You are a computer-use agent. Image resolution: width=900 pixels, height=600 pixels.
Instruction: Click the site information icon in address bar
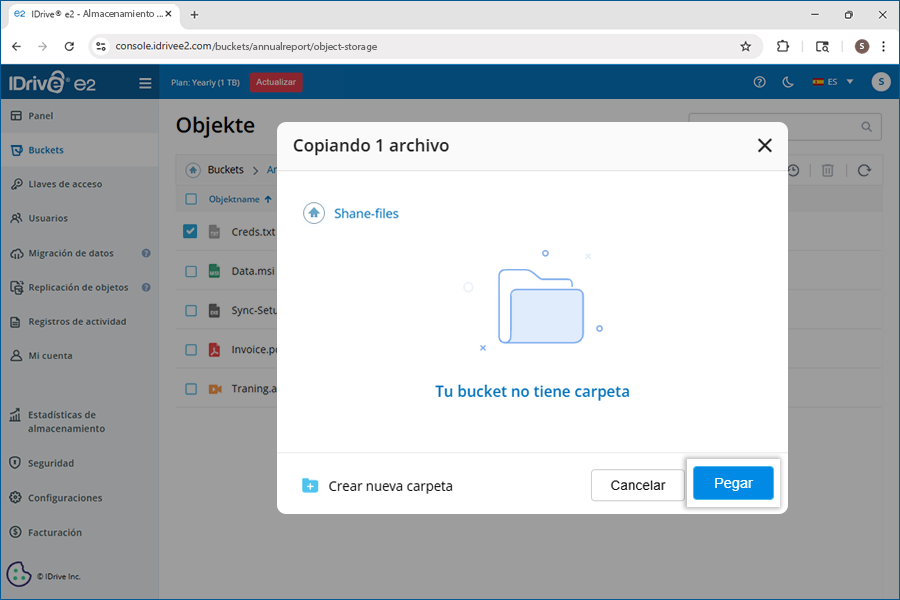pyautogui.click(x=101, y=47)
